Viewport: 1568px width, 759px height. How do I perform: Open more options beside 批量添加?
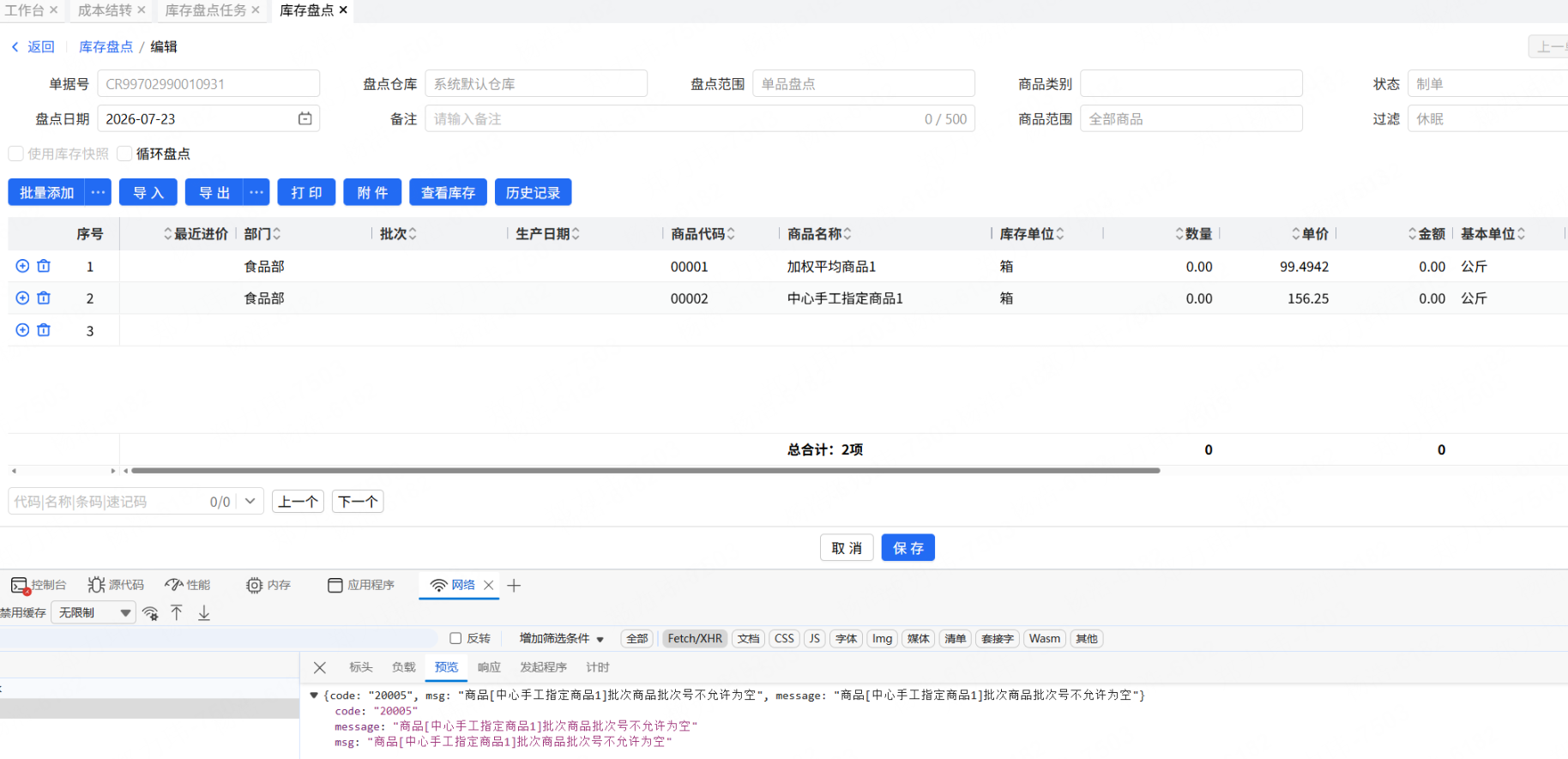tap(99, 192)
